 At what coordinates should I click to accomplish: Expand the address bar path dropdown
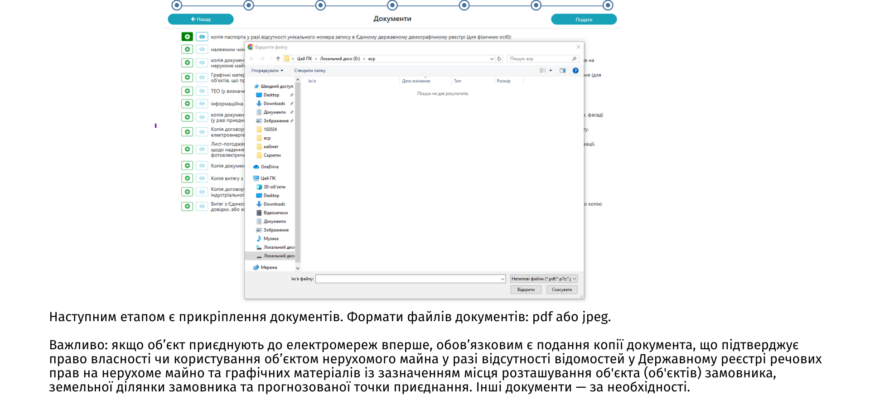(x=492, y=58)
